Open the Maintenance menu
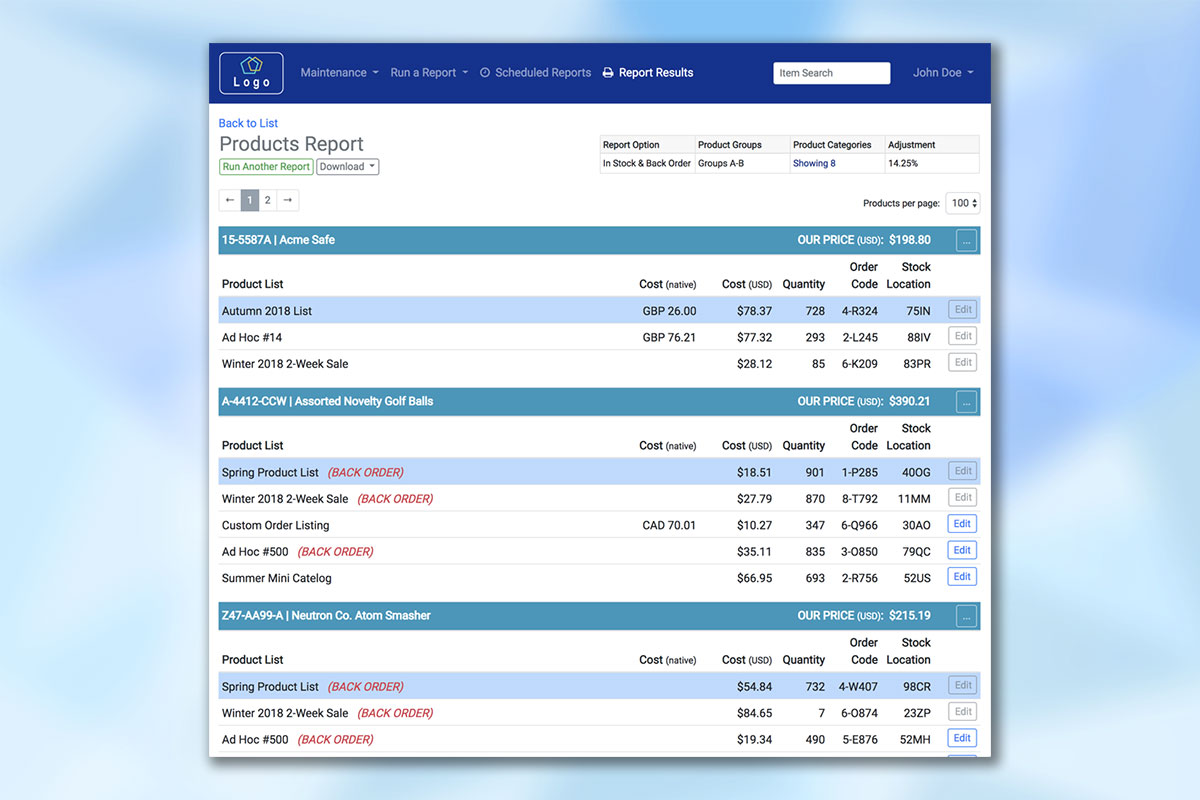 click(x=339, y=73)
